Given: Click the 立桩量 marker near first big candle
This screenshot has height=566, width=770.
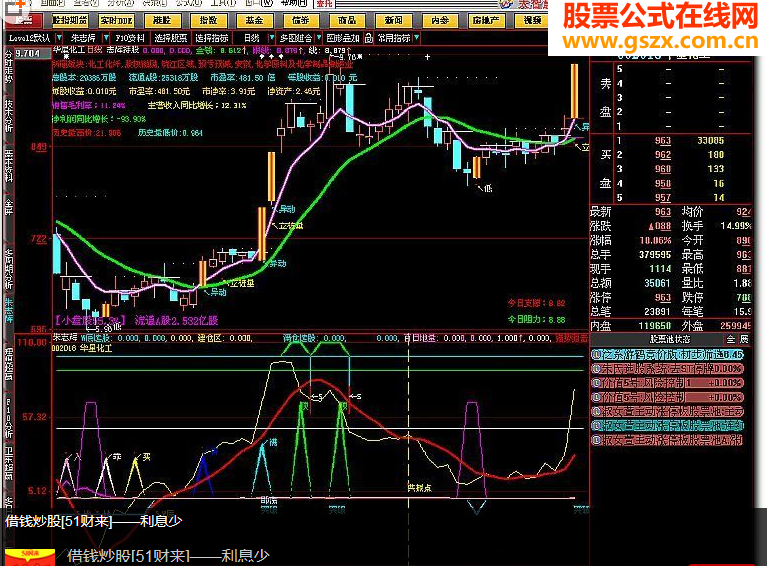Looking at the screenshot, I should coord(289,226).
